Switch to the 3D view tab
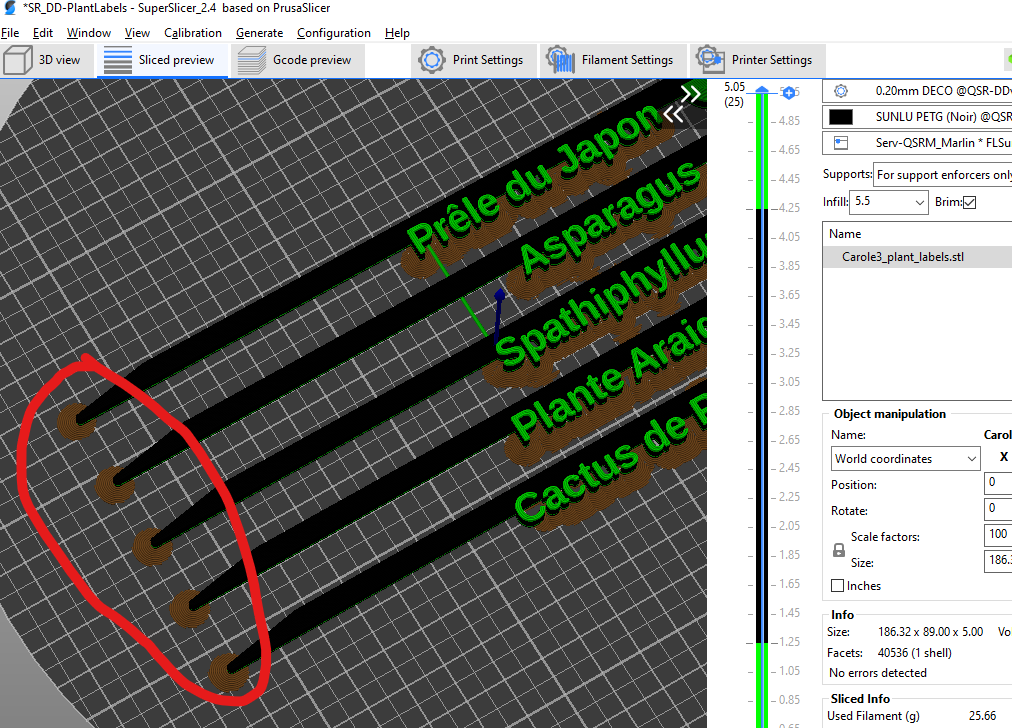This screenshot has width=1012, height=728. point(47,60)
